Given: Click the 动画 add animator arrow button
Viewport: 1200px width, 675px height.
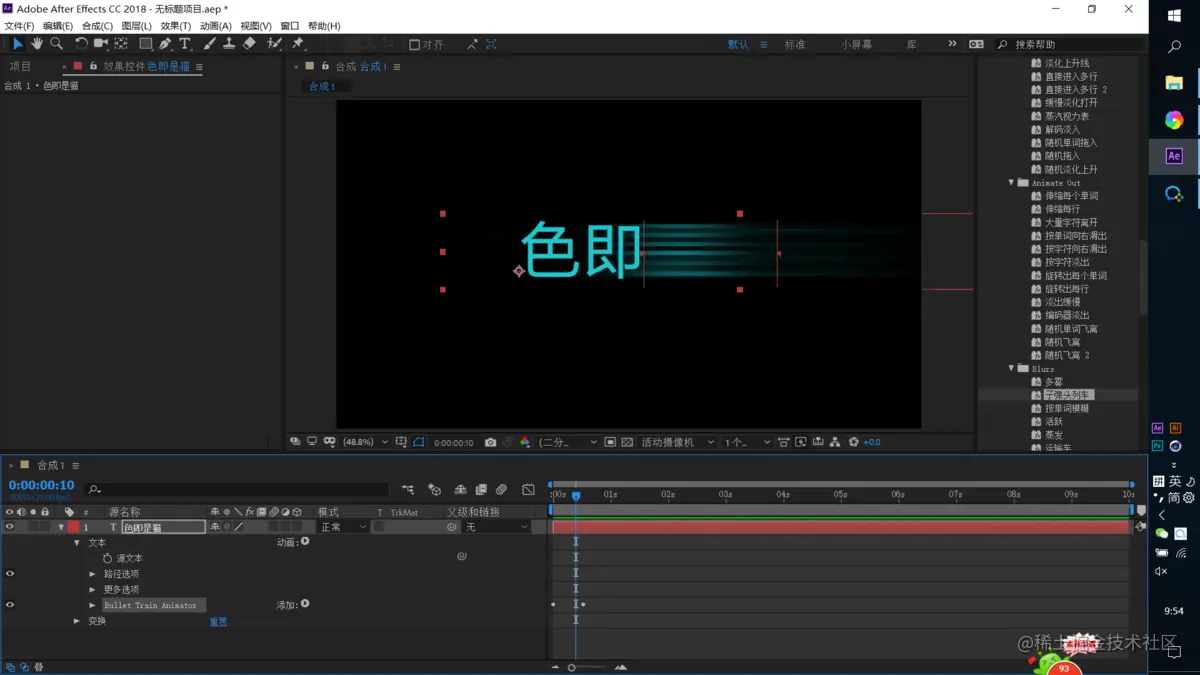Looking at the screenshot, I should click(305, 542).
